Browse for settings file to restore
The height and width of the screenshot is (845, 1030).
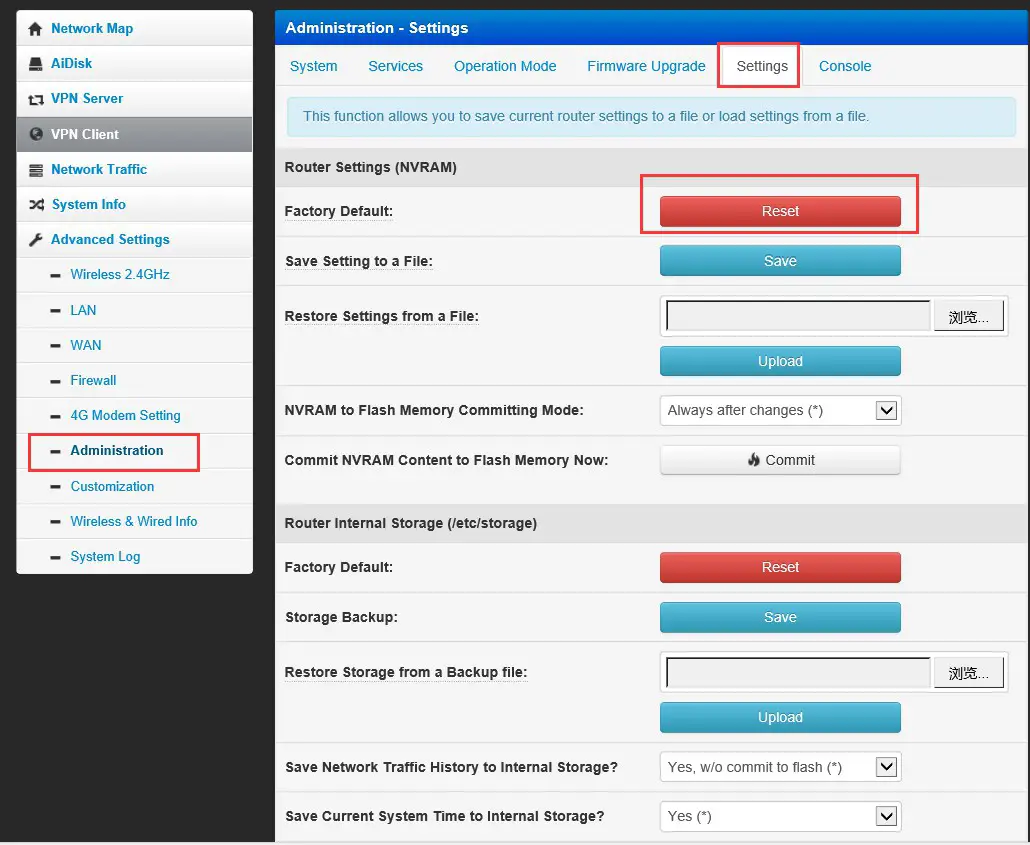point(968,317)
